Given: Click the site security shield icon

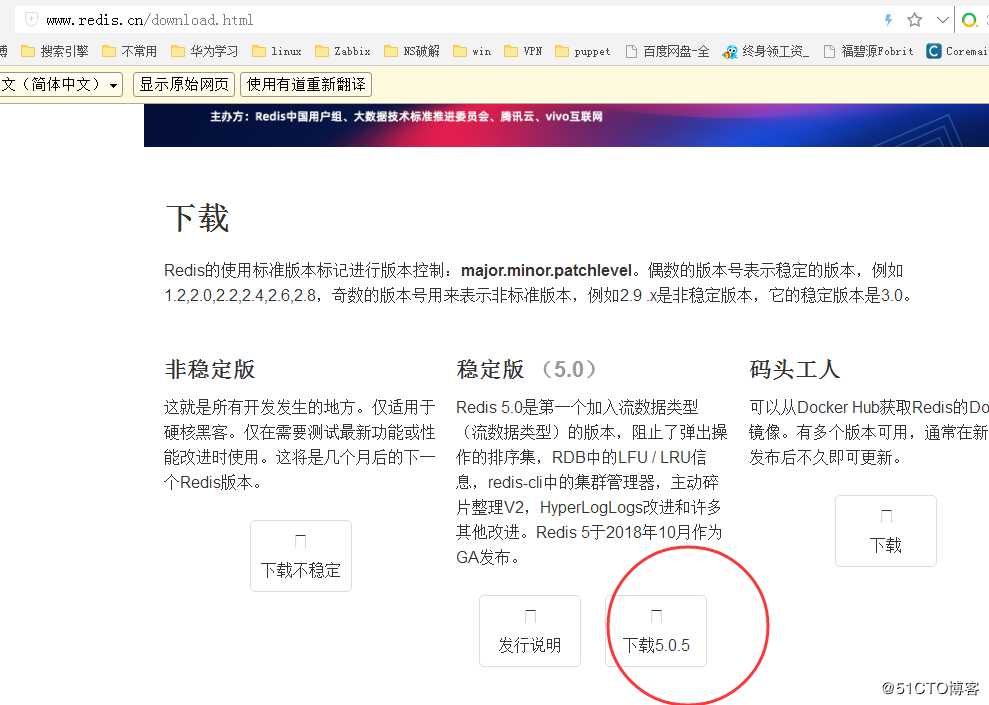Looking at the screenshot, I should pyautogui.click(x=30, y=20).
